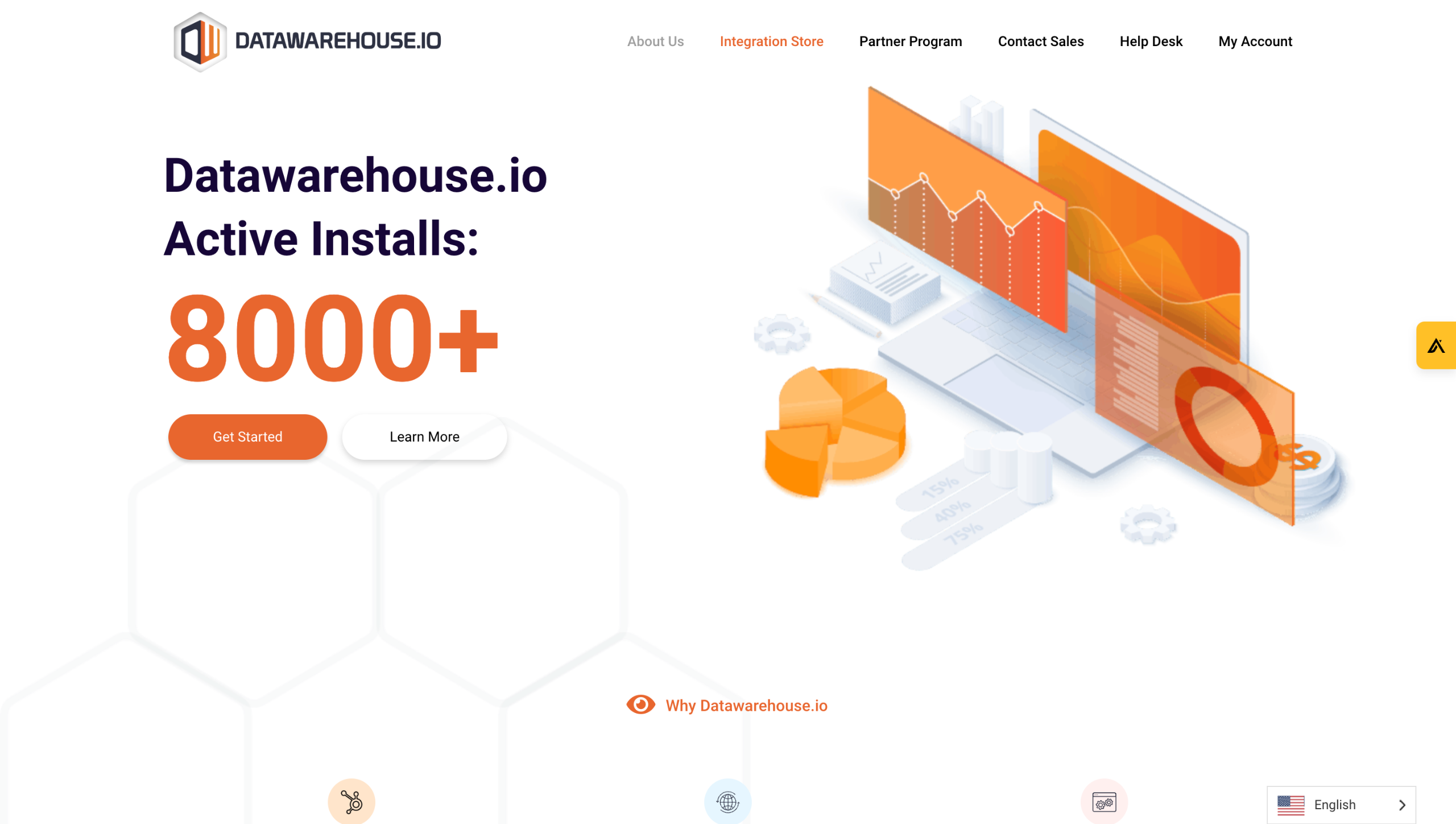Open Help Desk from navigation

(x=1151, y=42)
